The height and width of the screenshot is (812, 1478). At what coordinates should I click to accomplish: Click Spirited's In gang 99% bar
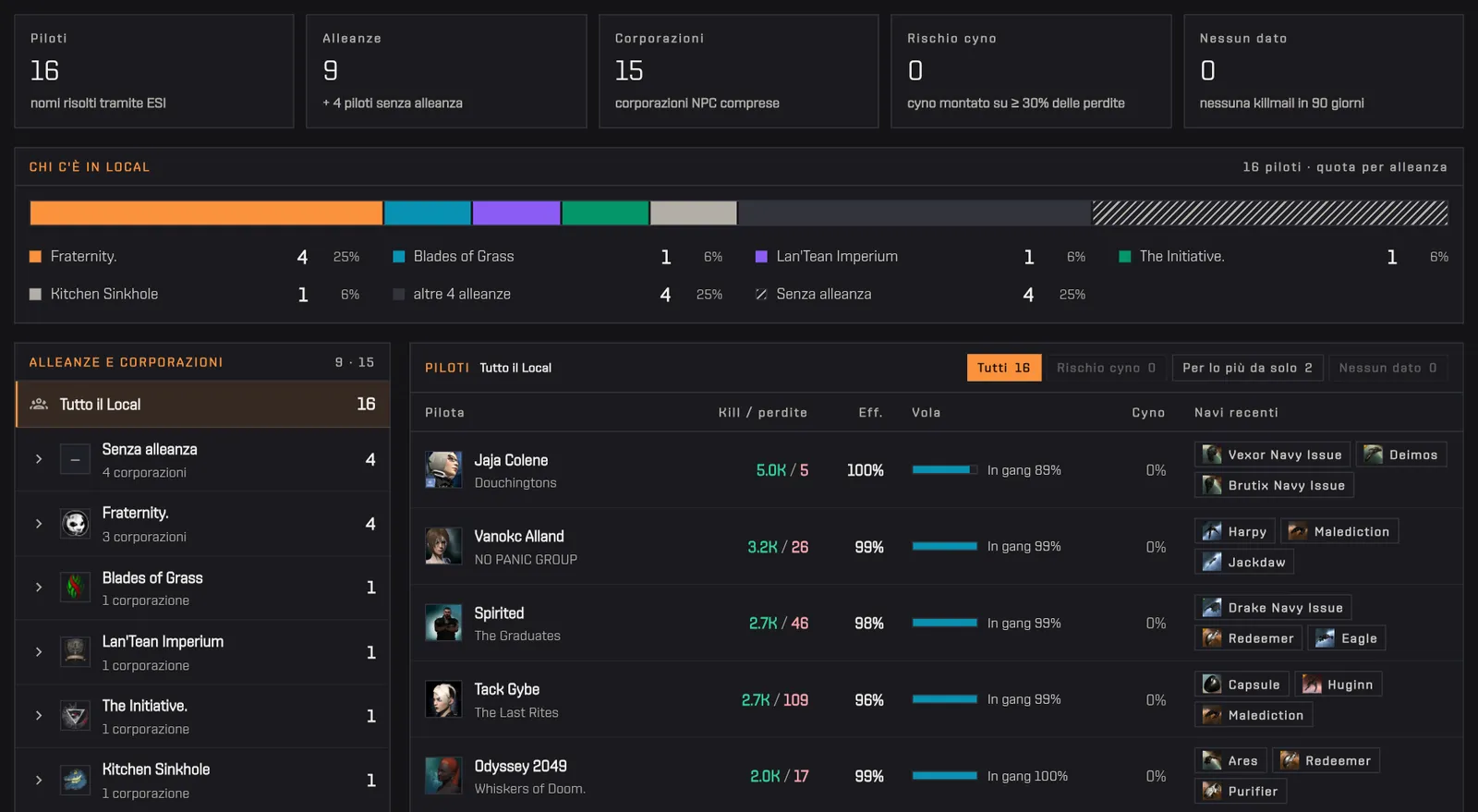[945, 624]
